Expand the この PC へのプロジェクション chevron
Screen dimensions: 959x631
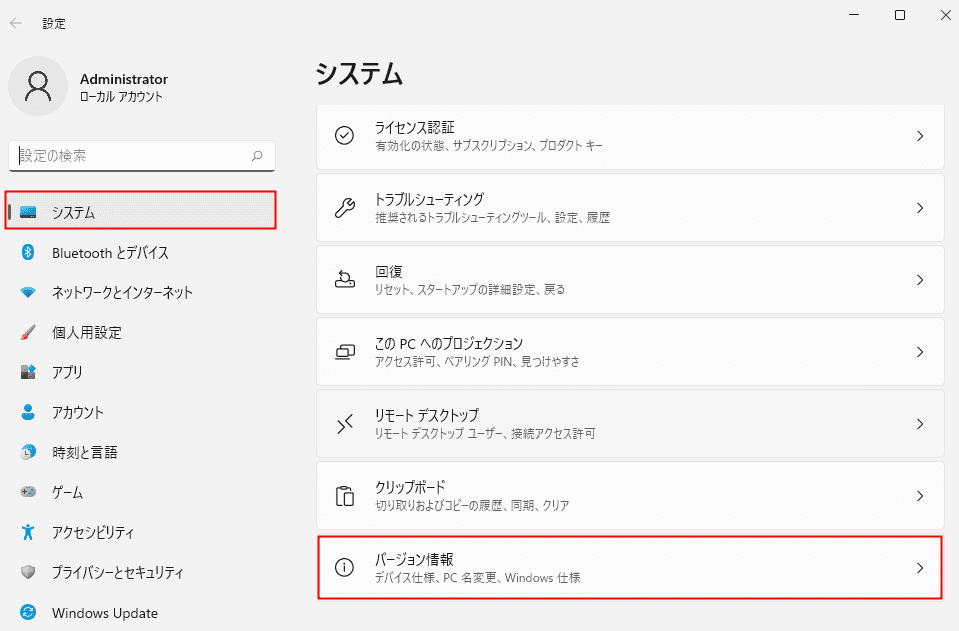pyautogui.click(x=920, y=352)
